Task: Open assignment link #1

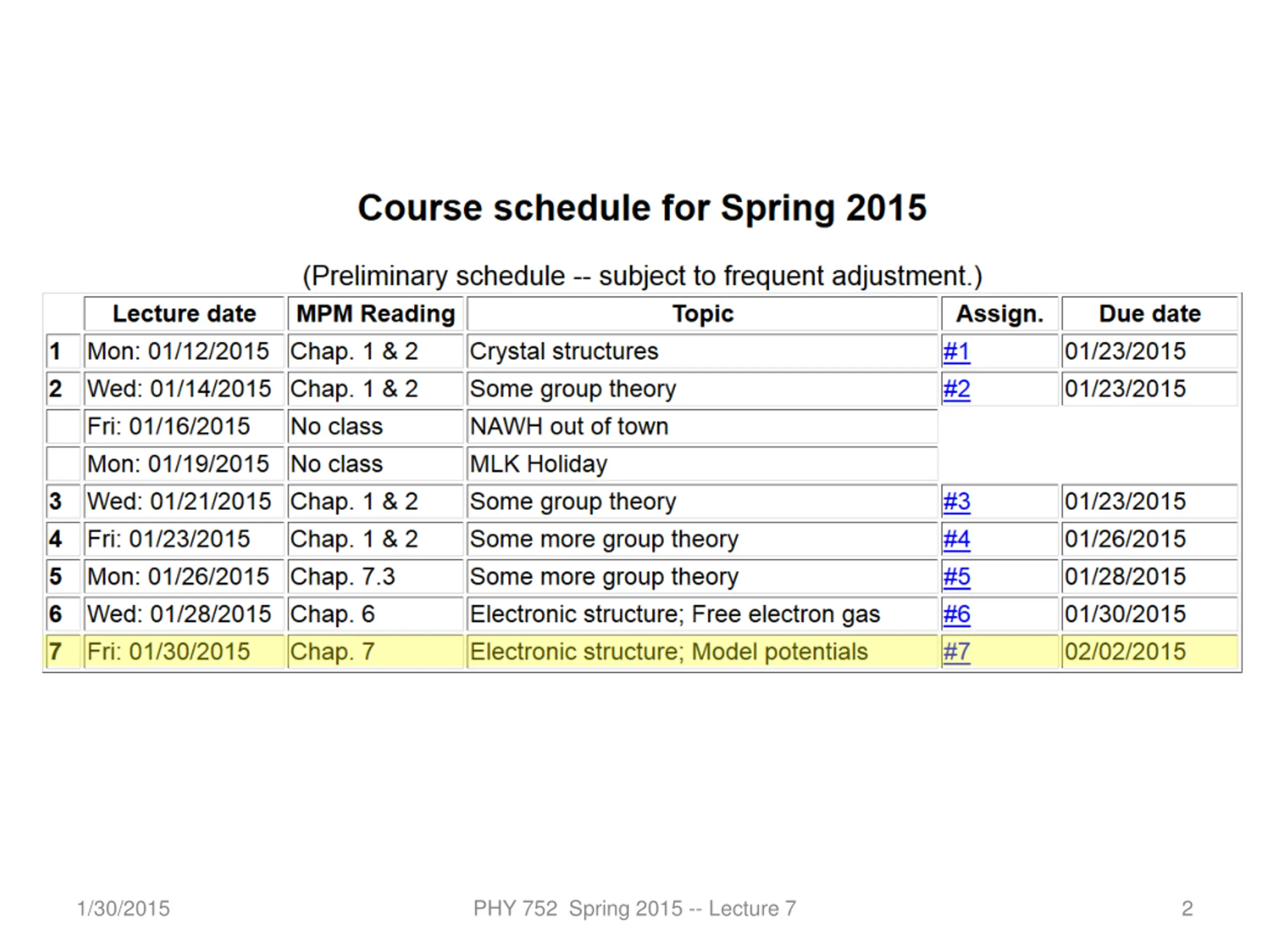Action: [x=956, y=351]
